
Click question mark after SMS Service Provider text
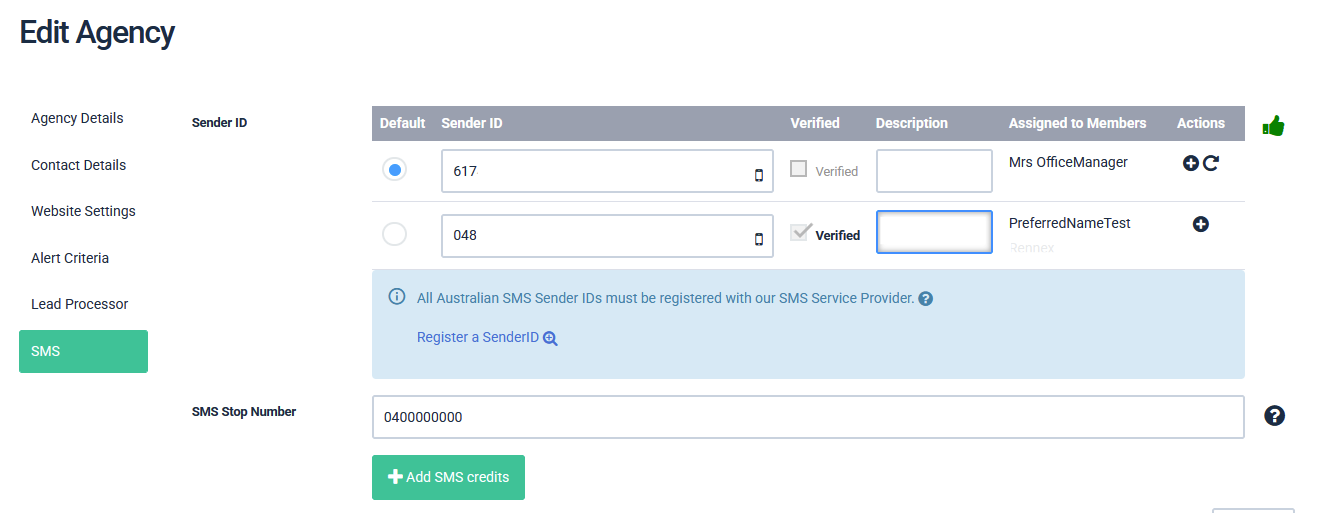925,299
